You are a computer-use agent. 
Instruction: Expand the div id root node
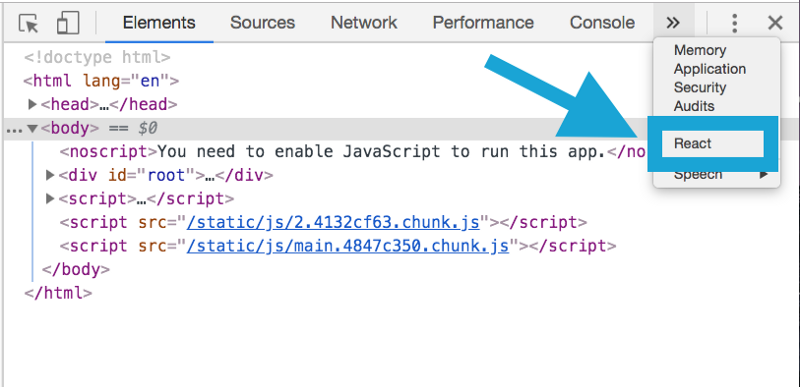(x=50, y=175)
